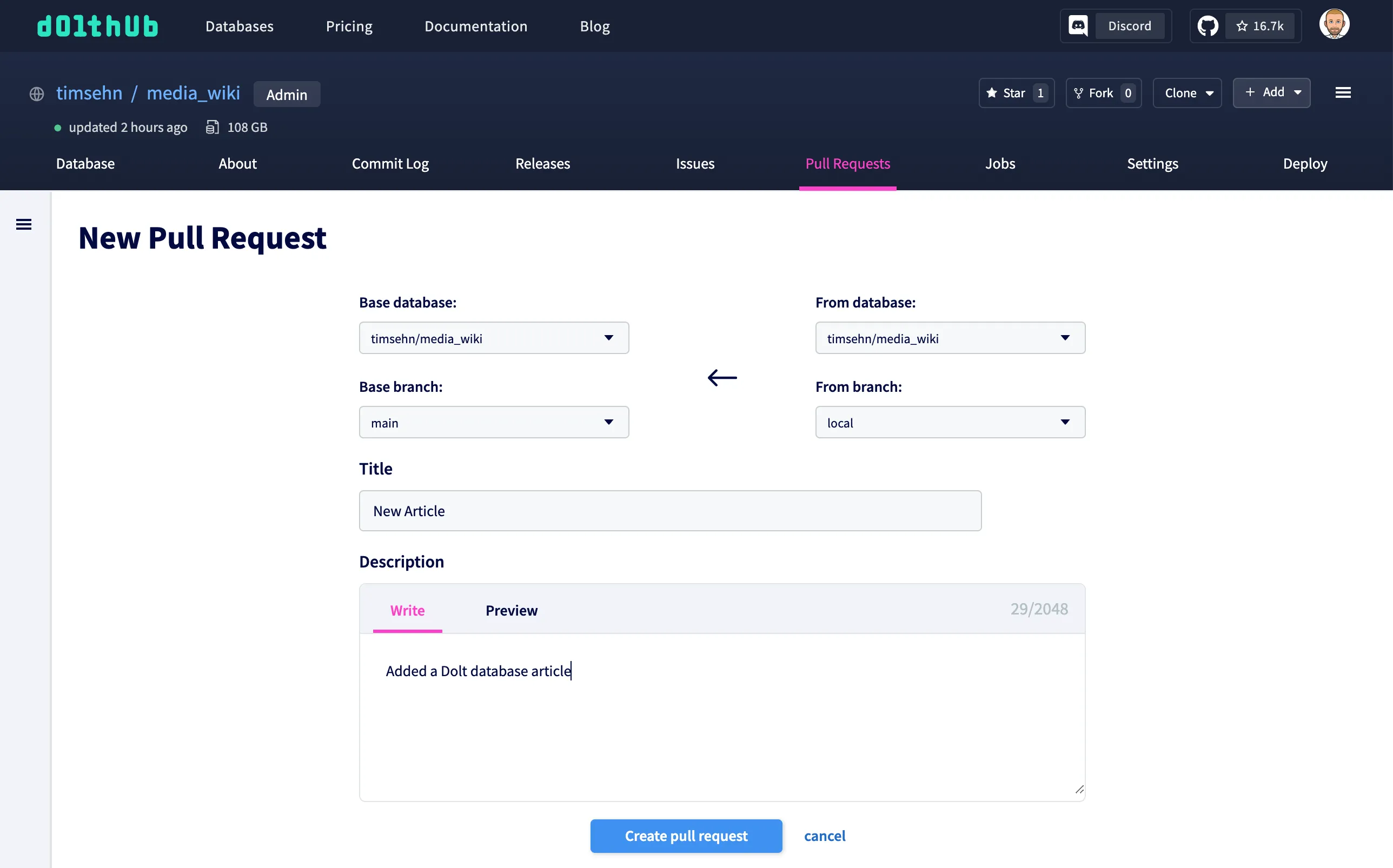Screen dimensions: 1393x868
Task: Click the globe icon beside the repo name
Action: [36, 94]
